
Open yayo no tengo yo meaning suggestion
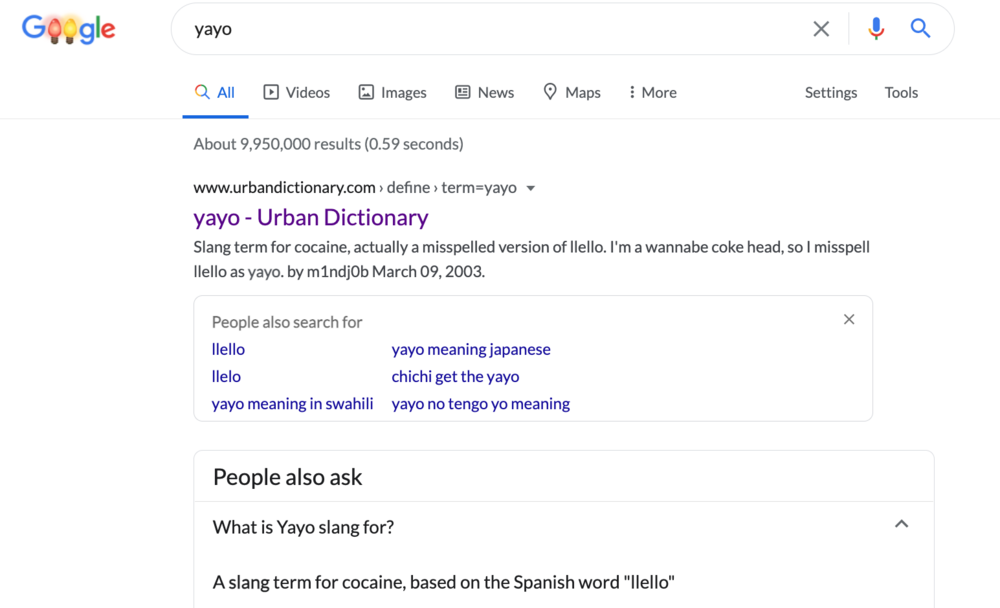pyautogui.click(x=481, y=404)
